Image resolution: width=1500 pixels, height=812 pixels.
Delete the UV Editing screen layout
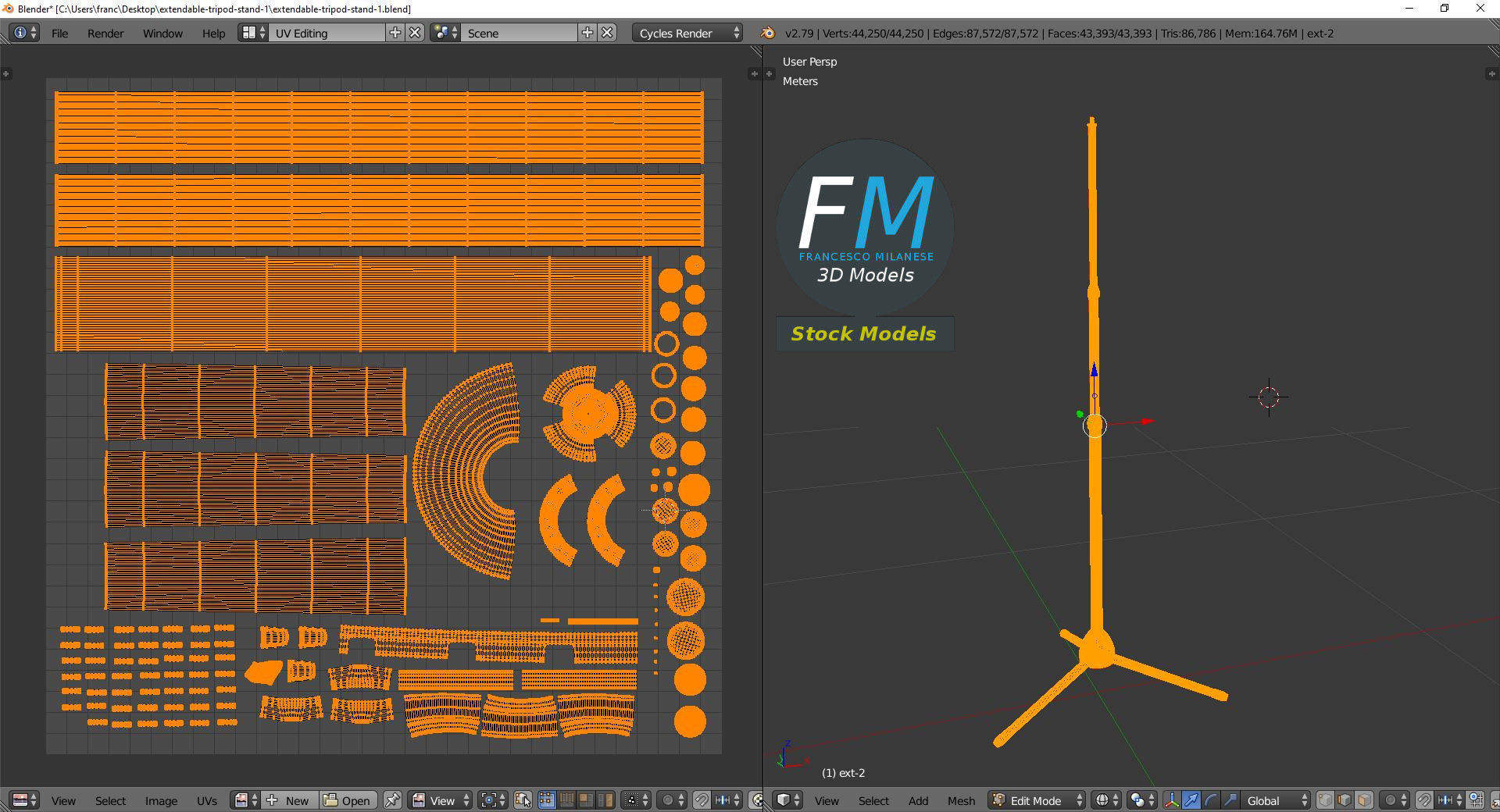416,33
